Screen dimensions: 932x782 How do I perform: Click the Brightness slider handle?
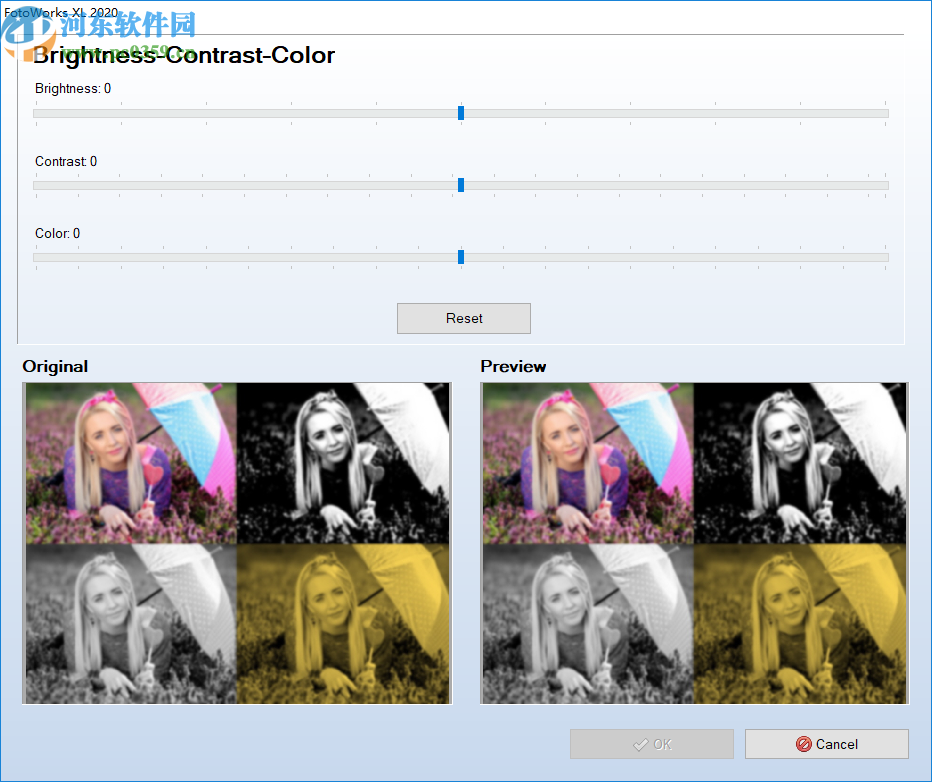coord(460,113)
